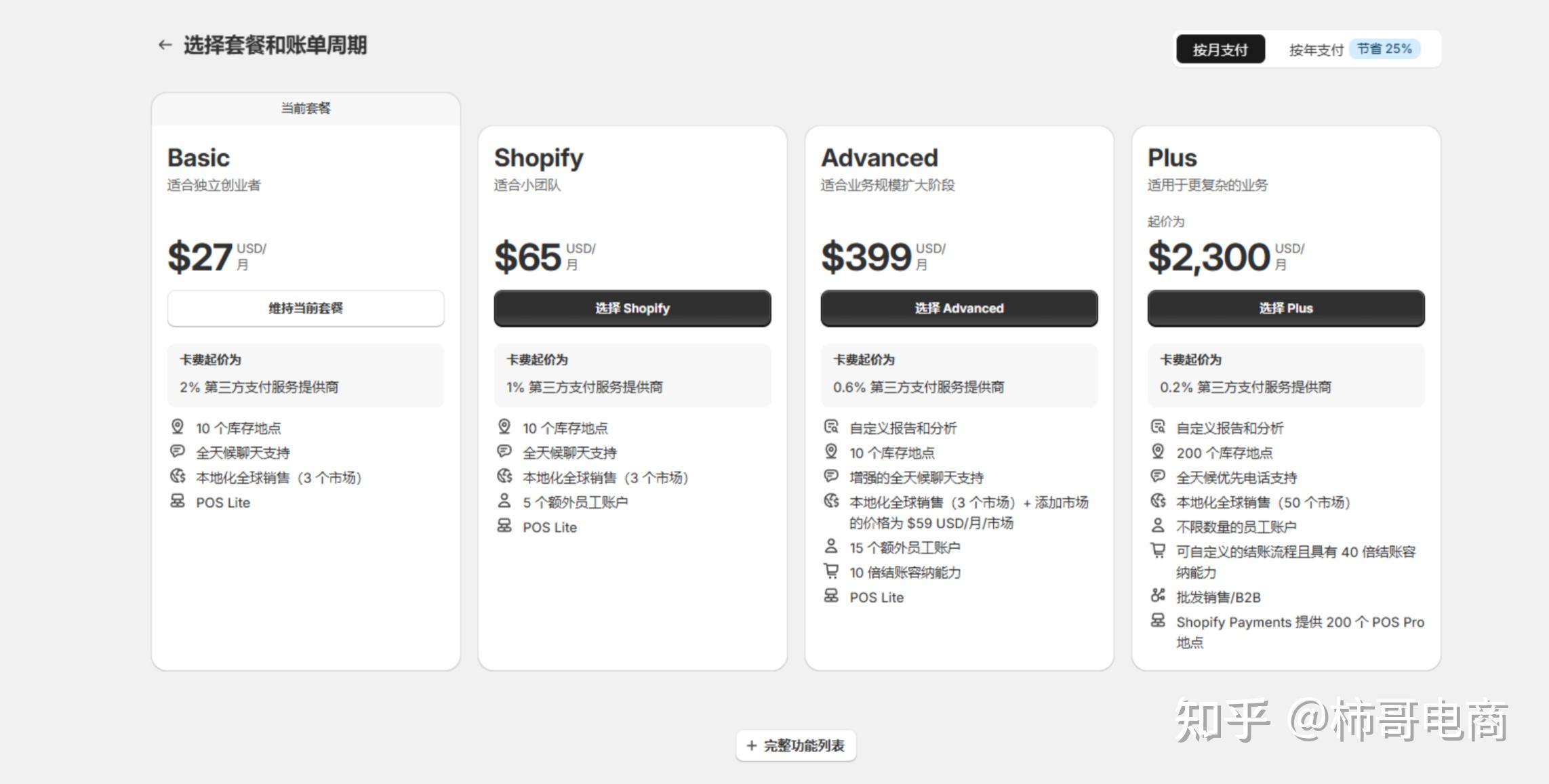The image size is (1549, 784).
Task: Click reports analytics icon in Plus plan
Action: [1158, 426]
